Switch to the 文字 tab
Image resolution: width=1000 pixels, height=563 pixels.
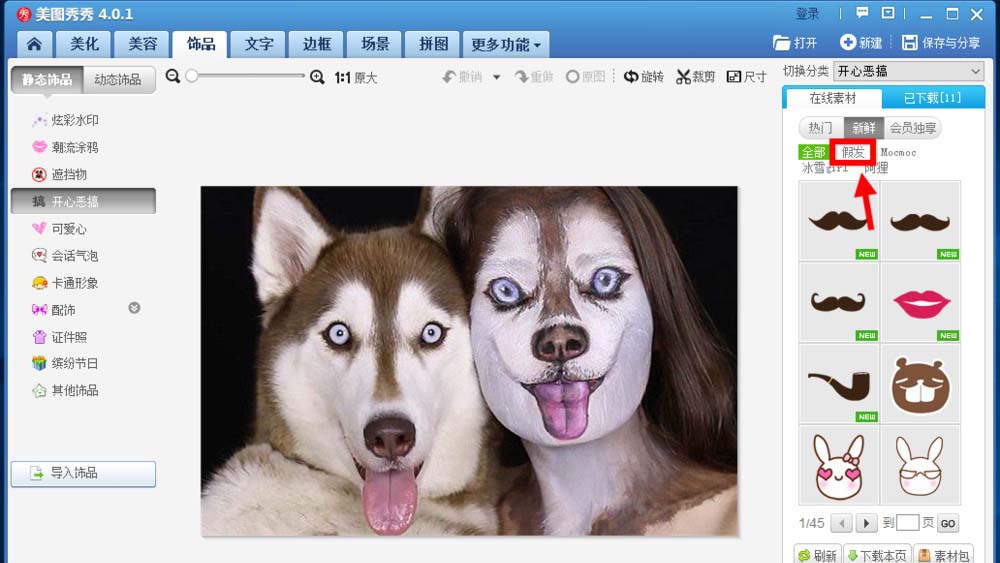click(x=259, y=44)
